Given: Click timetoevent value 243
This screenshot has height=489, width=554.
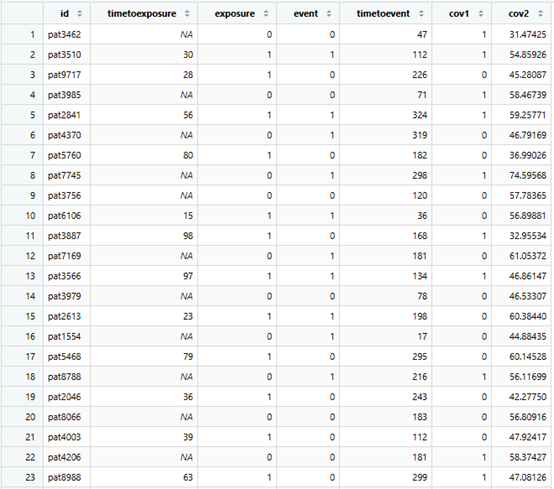Looking at the screenshot, I should (419, 397).
